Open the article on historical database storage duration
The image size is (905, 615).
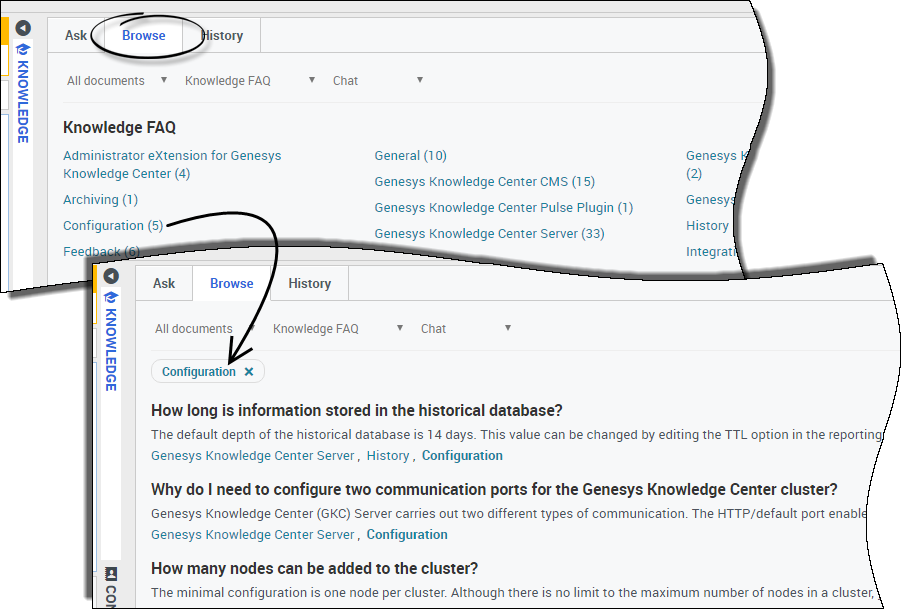click(357, 410)
